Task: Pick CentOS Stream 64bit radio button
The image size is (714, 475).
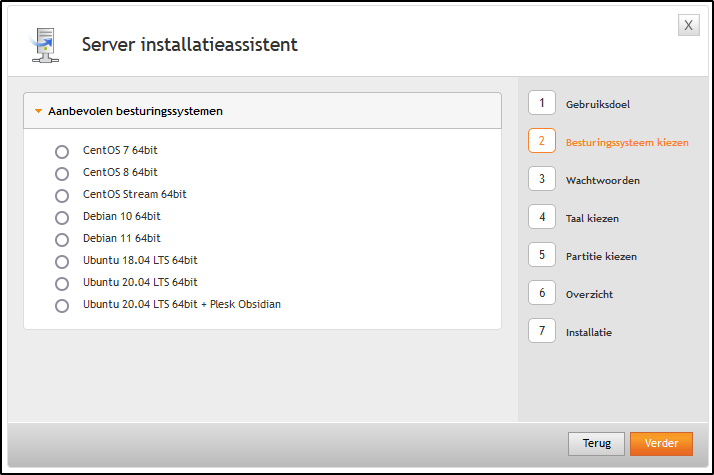Action: pos(62,196)
